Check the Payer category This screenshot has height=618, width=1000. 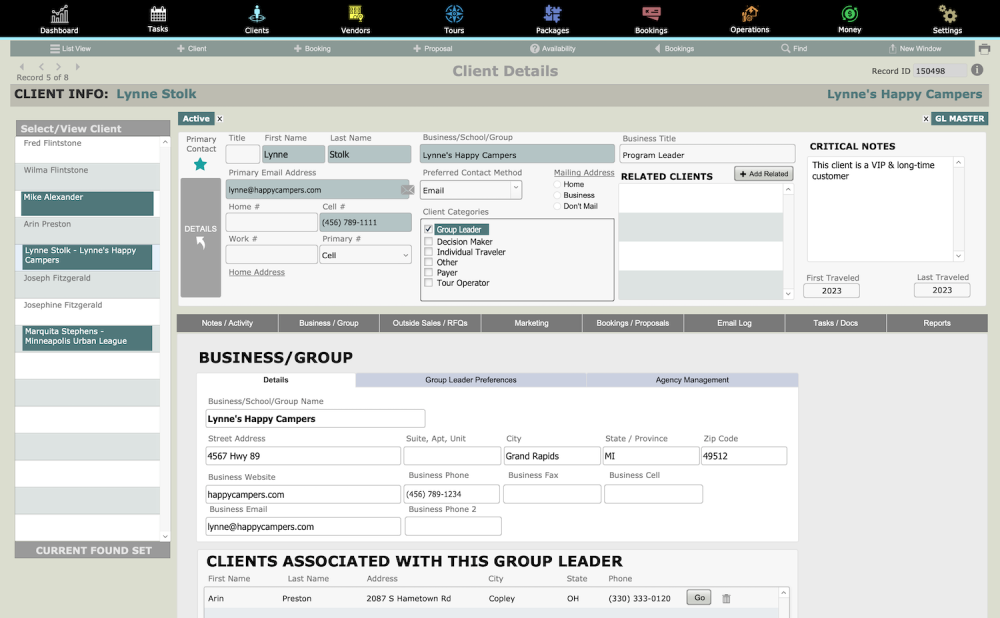429,272
